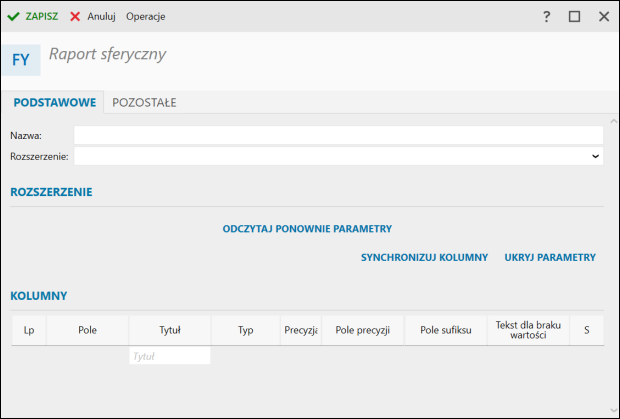Click the Raport sferyczny title text
The image size is (620, 419).
[108, 54]
